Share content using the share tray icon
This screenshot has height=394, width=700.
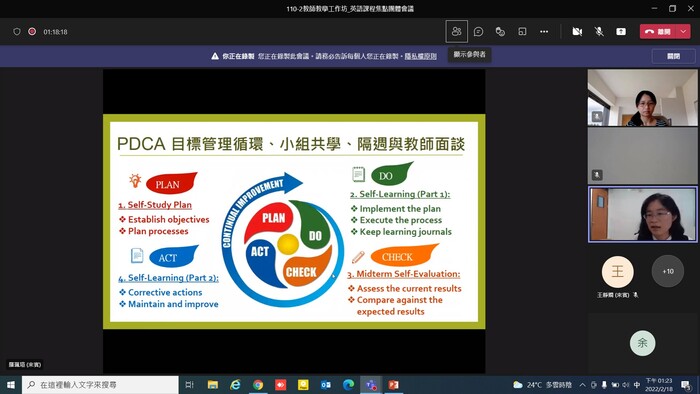[x=621, y=32]
